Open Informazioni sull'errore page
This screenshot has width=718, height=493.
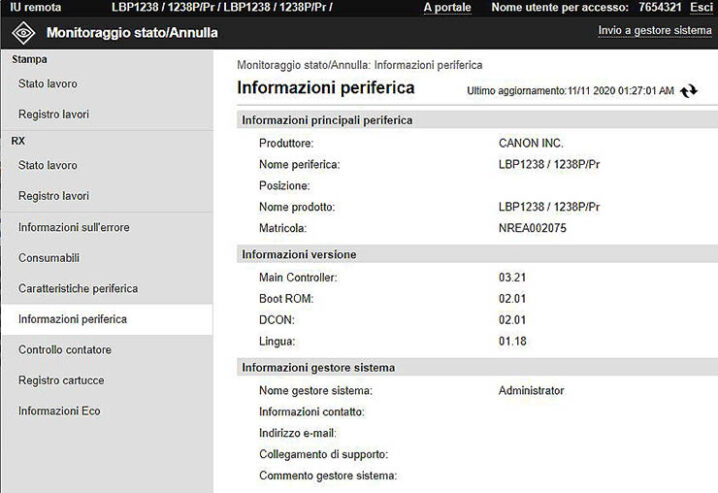73,227
